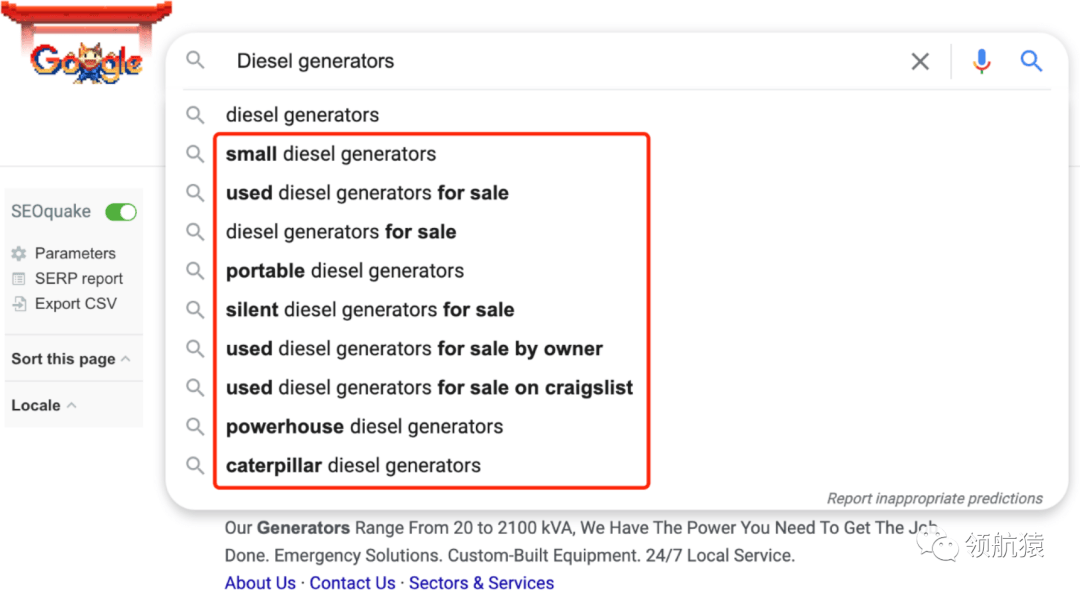Open the SERP report
The image size is (1080, 593).
coord(79,279)
